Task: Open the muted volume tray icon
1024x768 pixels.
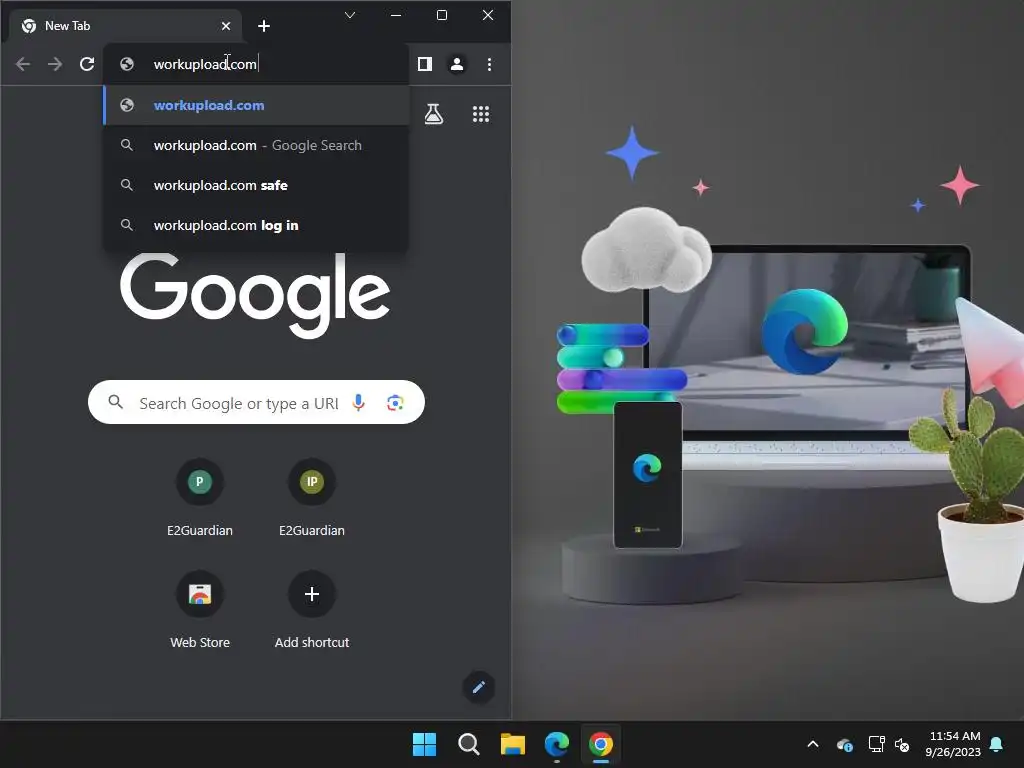Action: 902,744
